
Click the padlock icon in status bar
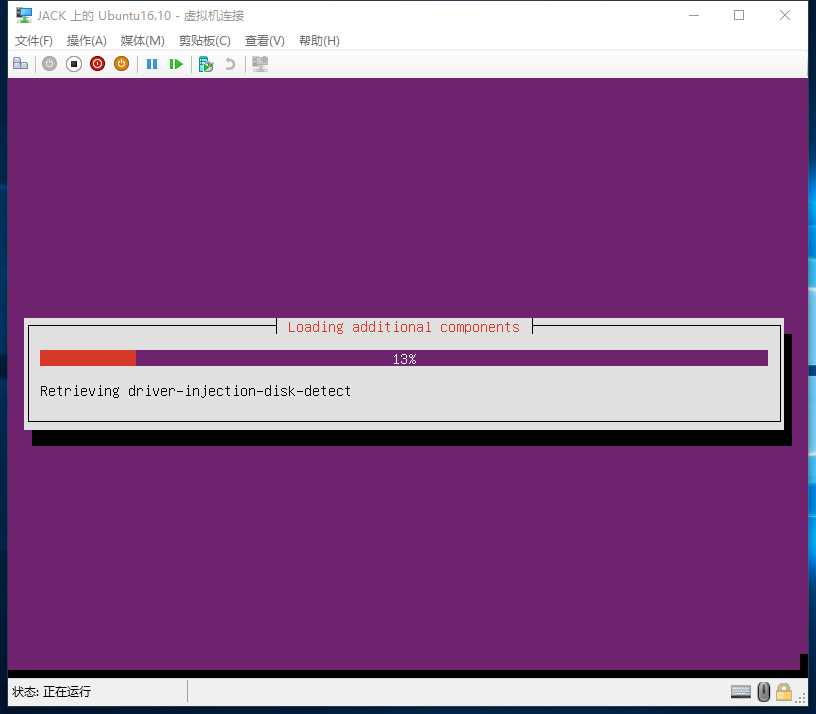(x=784, y=692)
